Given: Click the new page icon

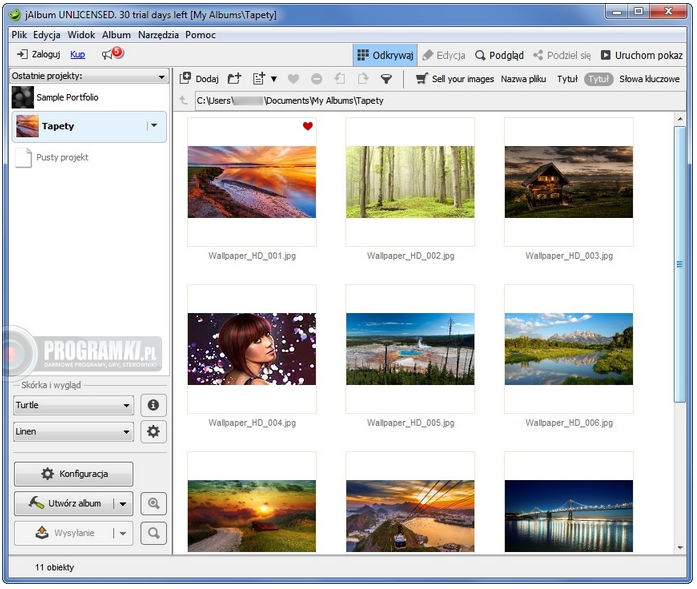Looking at the screenshot, I should pyautogui.click(x=259, y=79).
